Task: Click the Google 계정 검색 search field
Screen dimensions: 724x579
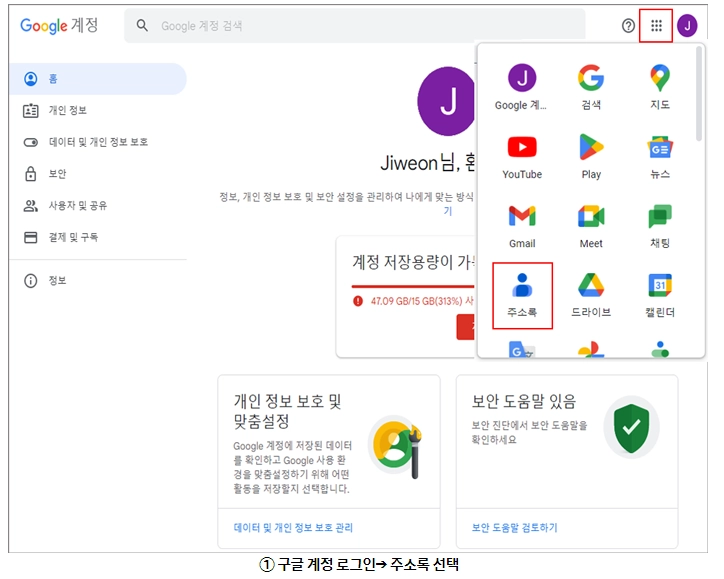Action: click(355, 25)
